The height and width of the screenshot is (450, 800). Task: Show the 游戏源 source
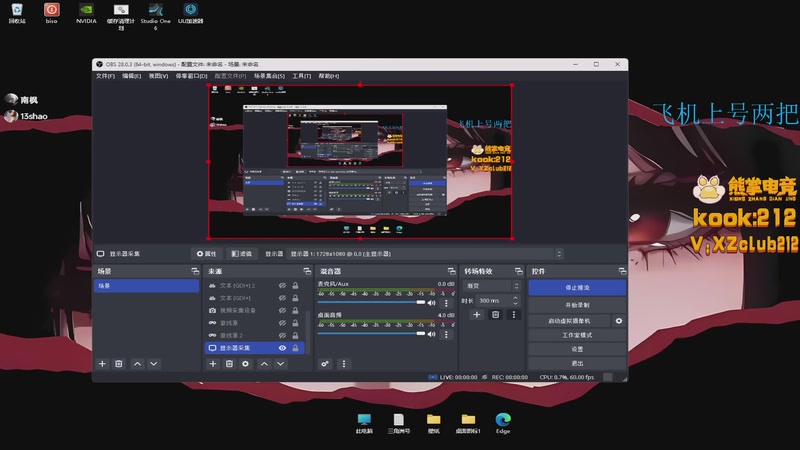pyautogui.click(x=282, y=323)
